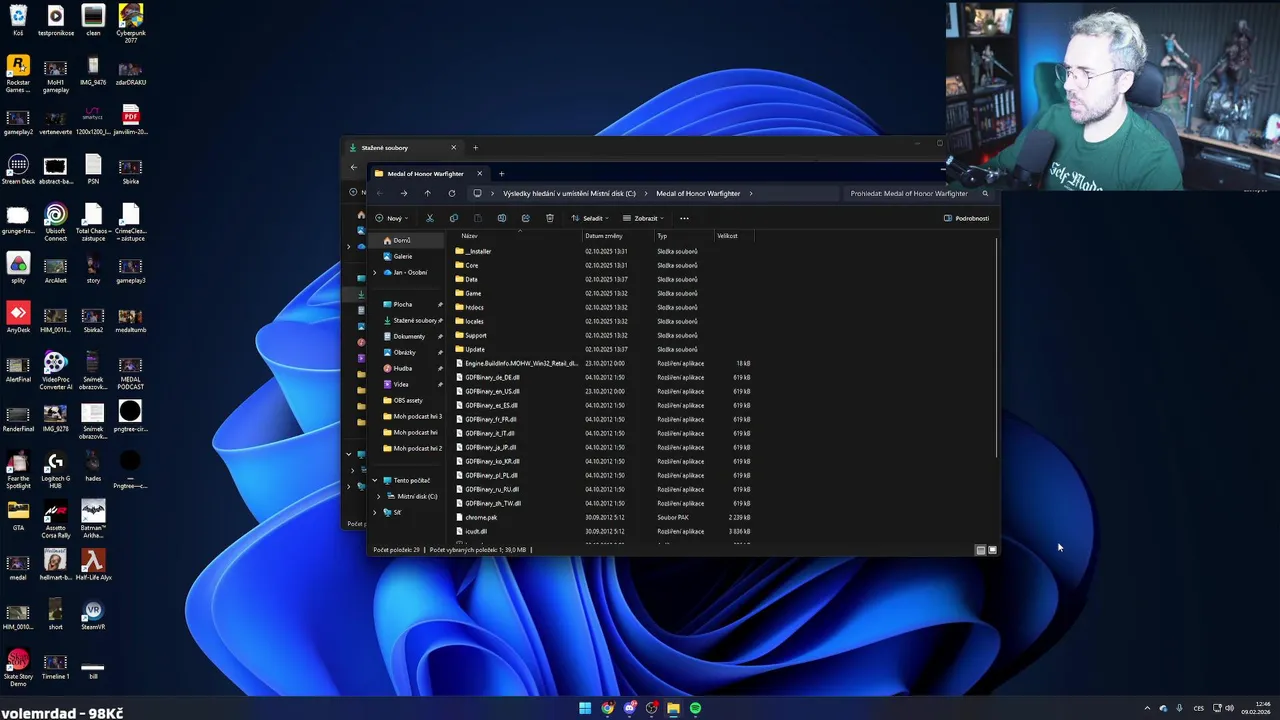
Task: Switch to details list view in status bar
Action: pos(980,550)
